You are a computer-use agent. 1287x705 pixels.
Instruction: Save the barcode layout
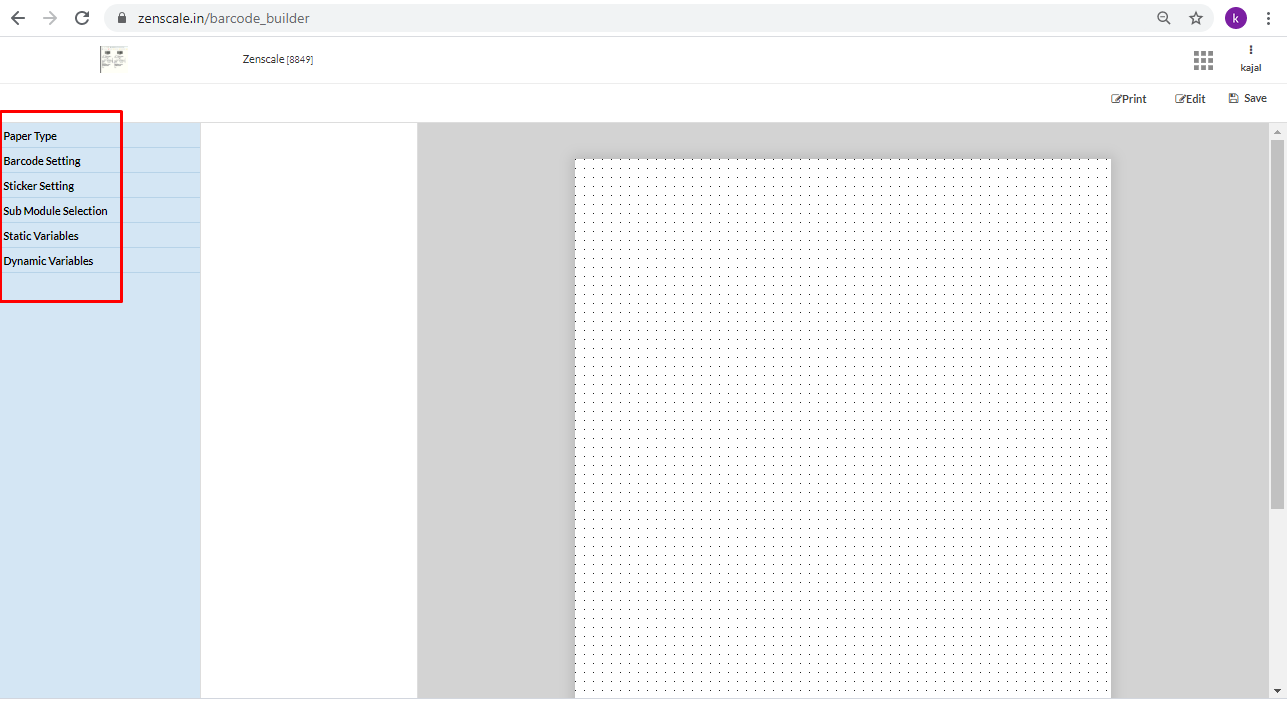[1247, 98]
